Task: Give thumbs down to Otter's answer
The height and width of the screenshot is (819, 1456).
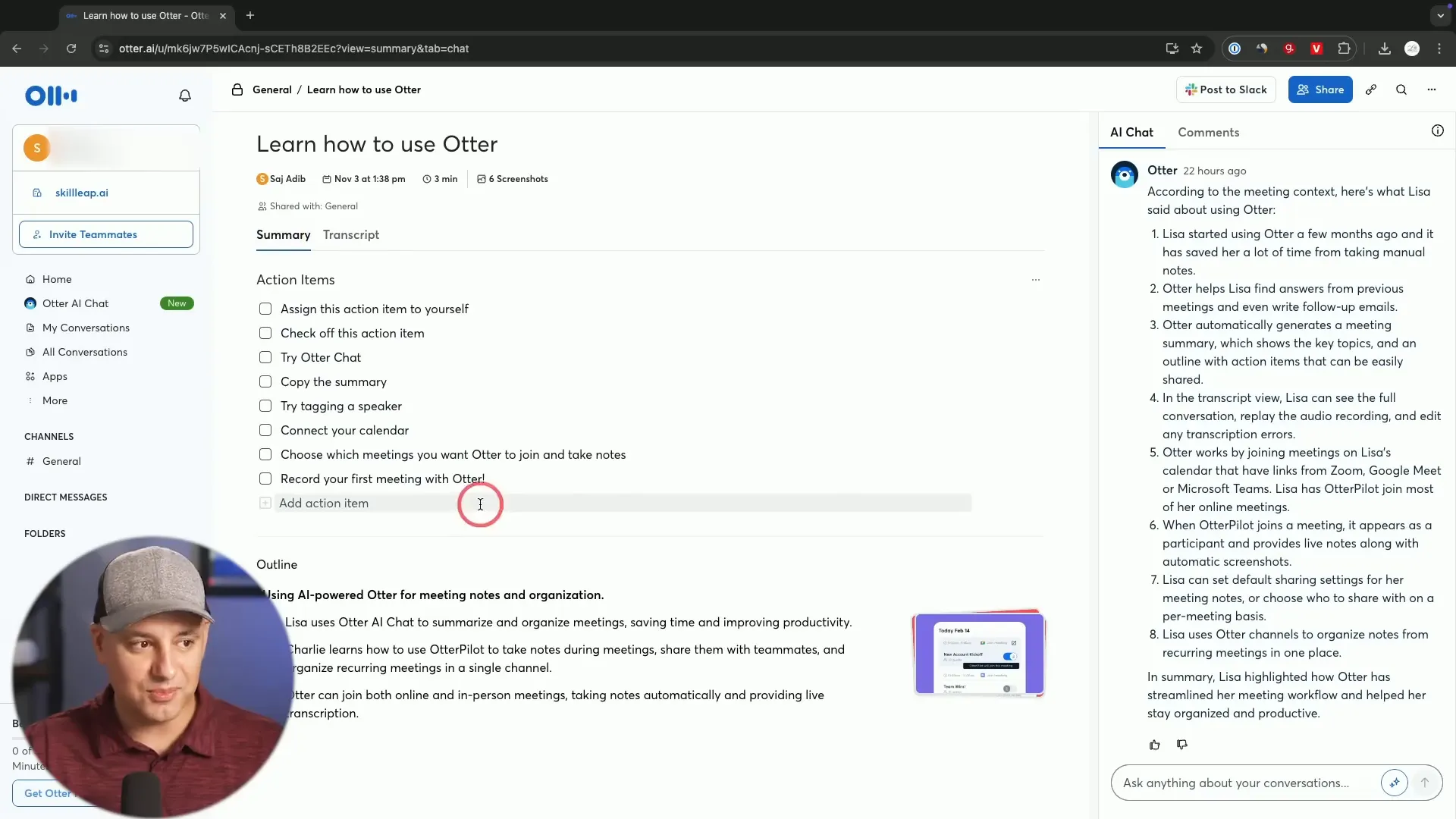Action: pos(1181,745)
